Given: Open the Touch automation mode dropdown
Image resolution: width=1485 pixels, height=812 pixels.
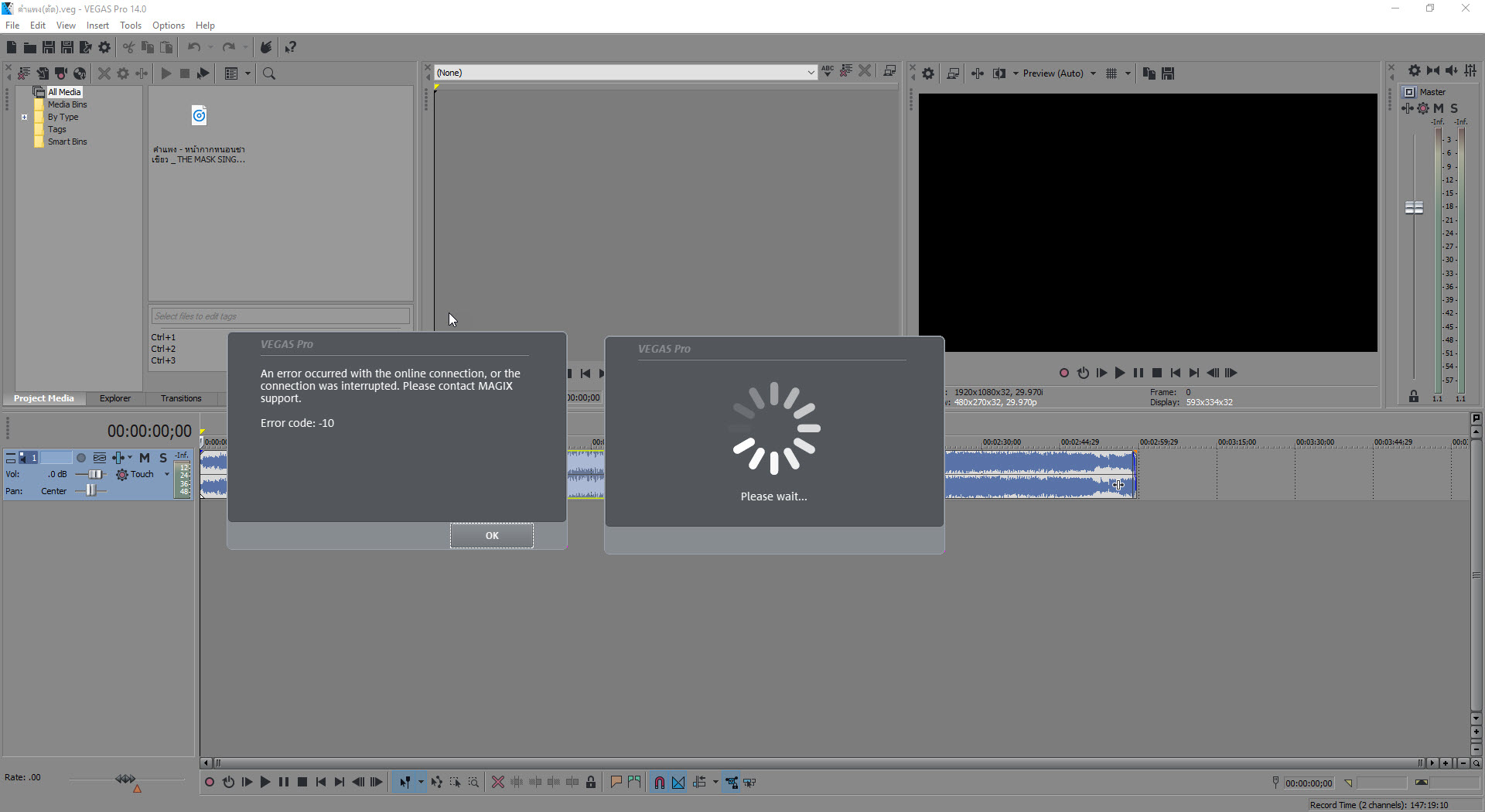Looking at the screenshot, I should [167, 474].
